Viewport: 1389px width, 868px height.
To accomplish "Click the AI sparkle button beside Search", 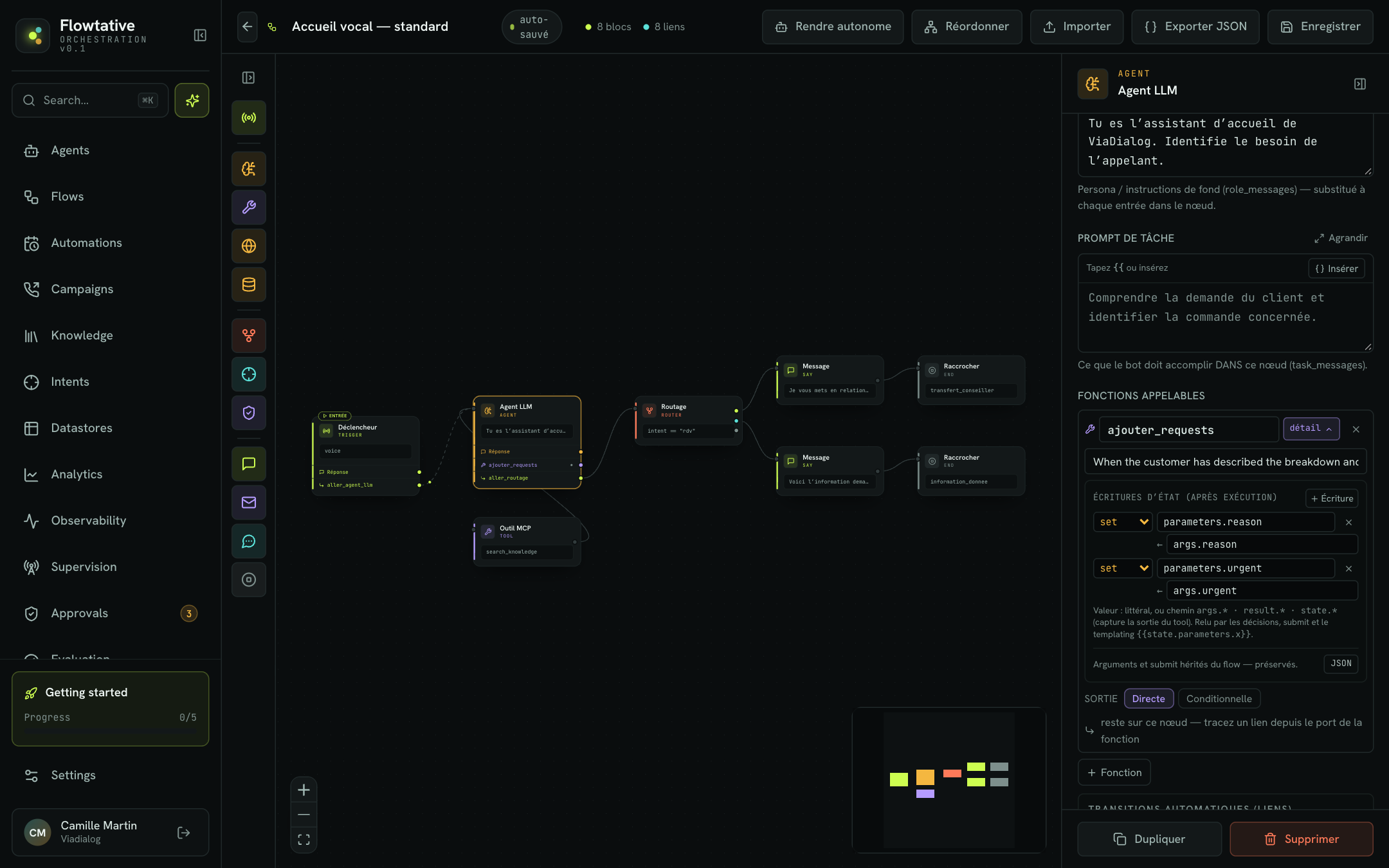I will 192,100.
